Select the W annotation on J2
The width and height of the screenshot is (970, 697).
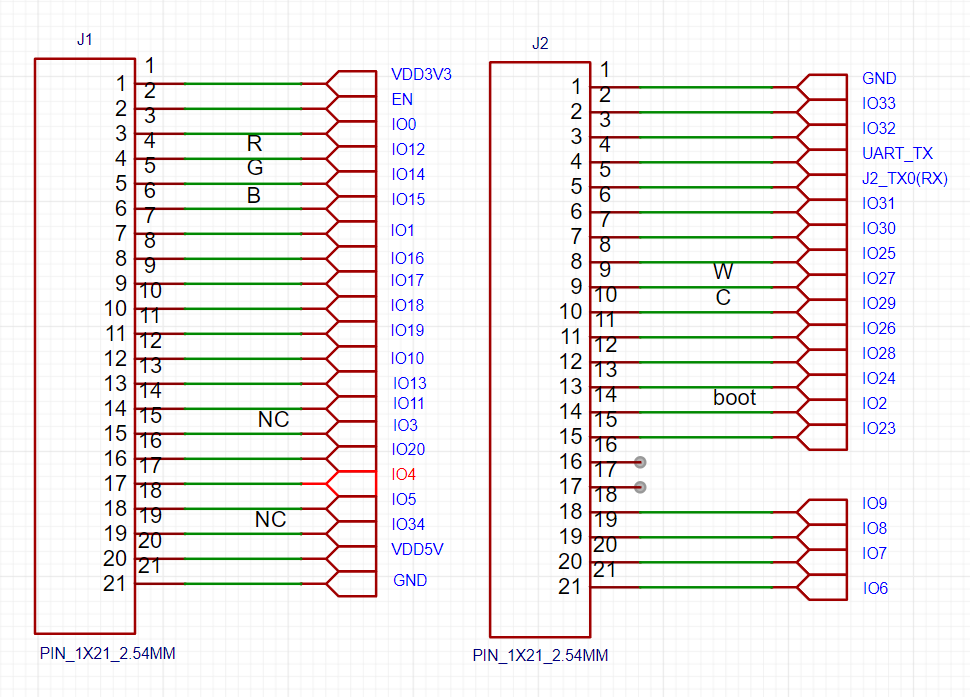723,272
